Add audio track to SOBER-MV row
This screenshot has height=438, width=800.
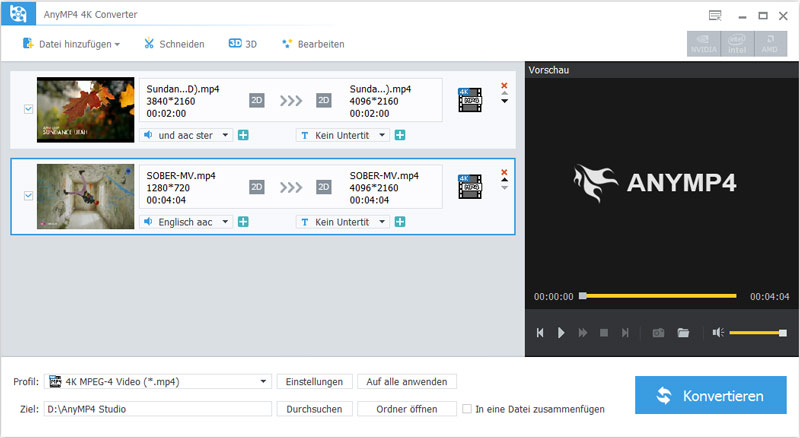click(243, 222)
